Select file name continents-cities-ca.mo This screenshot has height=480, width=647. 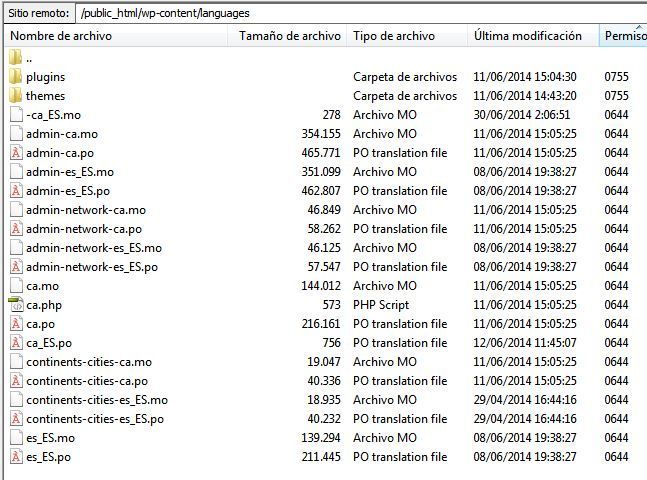point(89,362)
